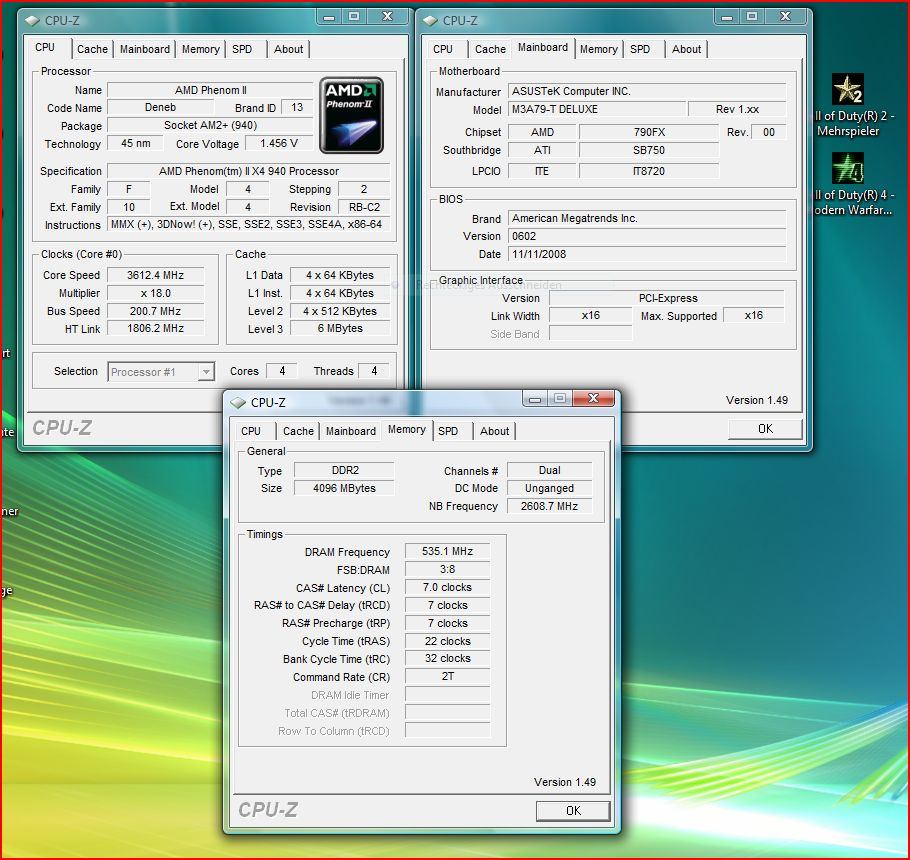Click the BIOS Brand American Megatrends Inc.
This screenshot has width=910, height=860.
pyautogui.click(x=648, y=218)
